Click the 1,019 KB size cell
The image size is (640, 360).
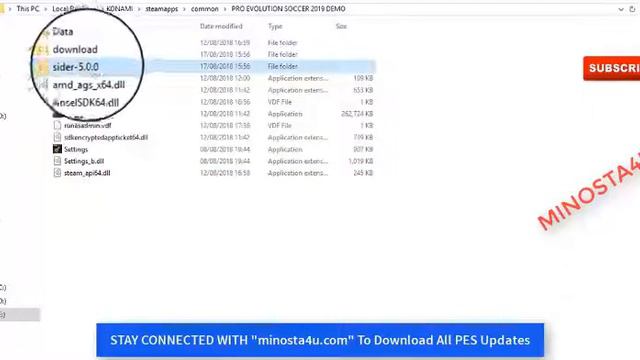tap(360, 161)
